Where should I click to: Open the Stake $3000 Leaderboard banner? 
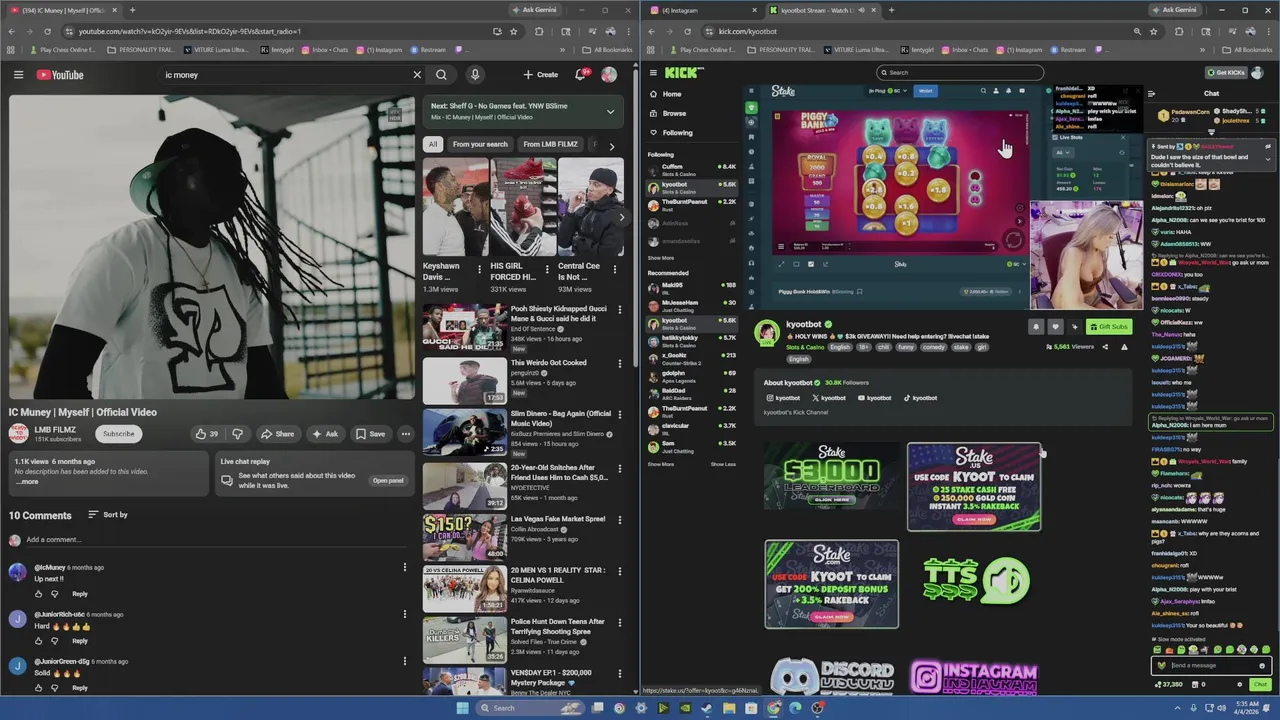point(831,478)
